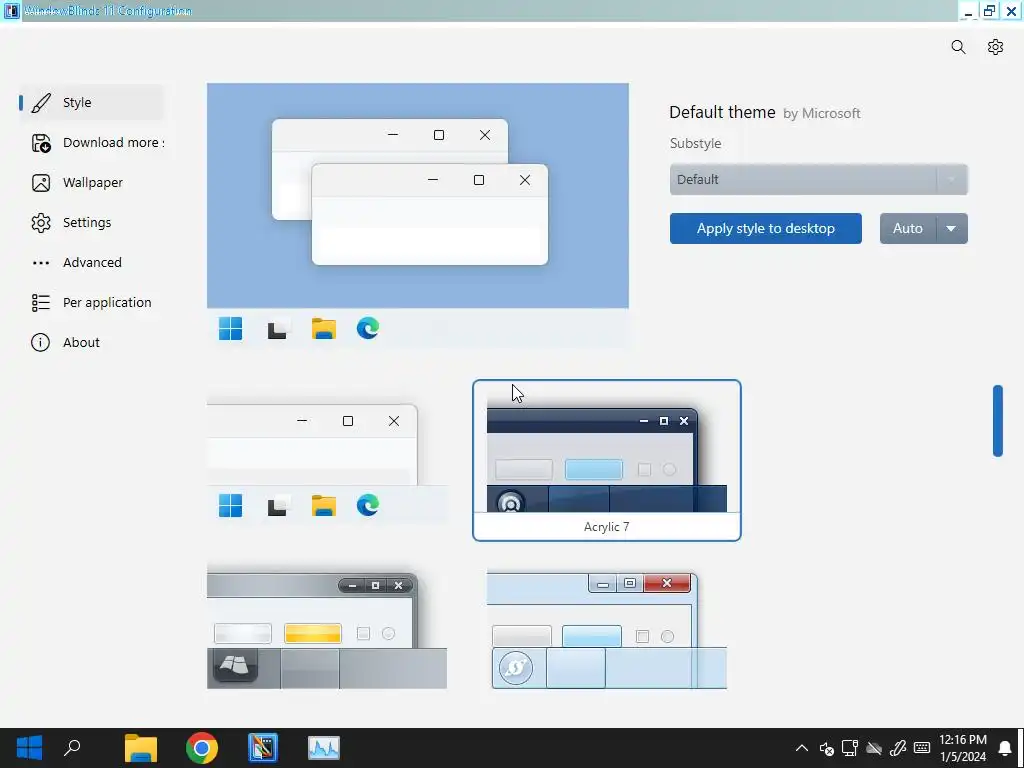Select the Acrylic 7 style thumbnail
Viewport: 1024px width, 768px height.
pos(607,460)
